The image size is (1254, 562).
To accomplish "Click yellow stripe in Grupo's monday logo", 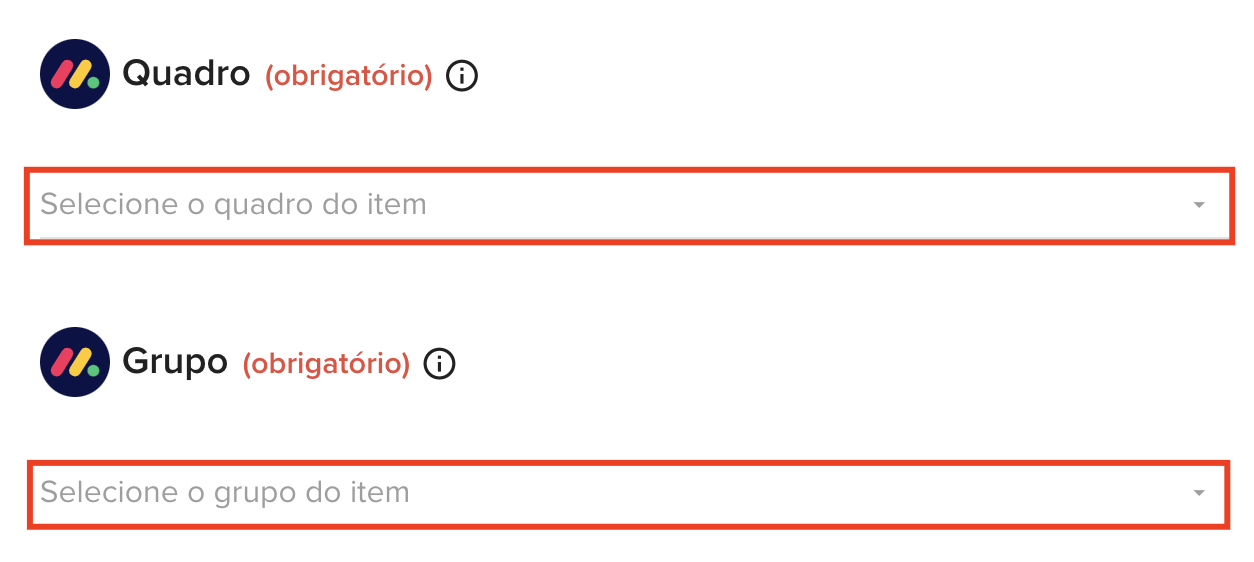I will point(78,362).
